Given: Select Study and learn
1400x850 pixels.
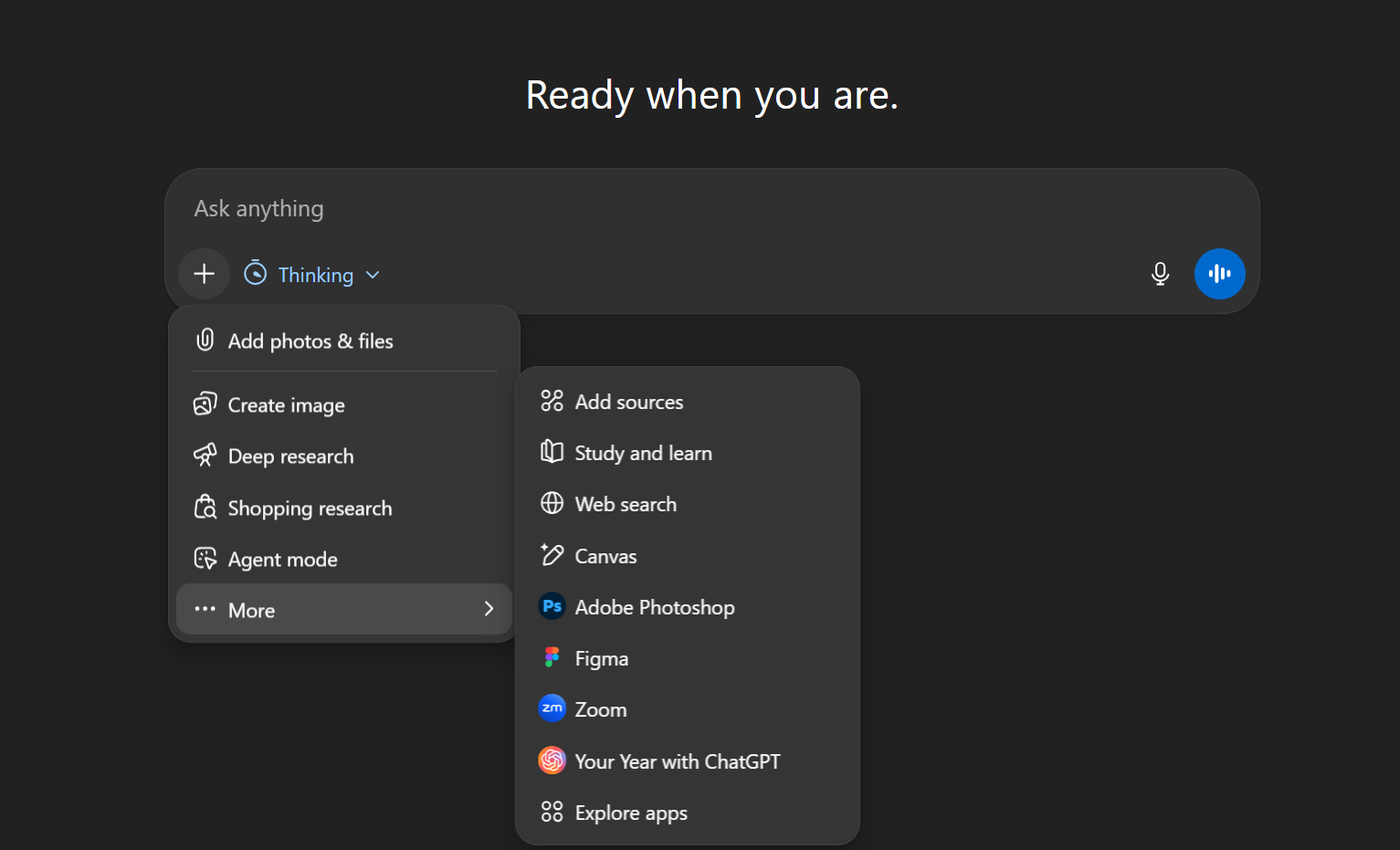Looking at the screenshot, I should (643, 452).
